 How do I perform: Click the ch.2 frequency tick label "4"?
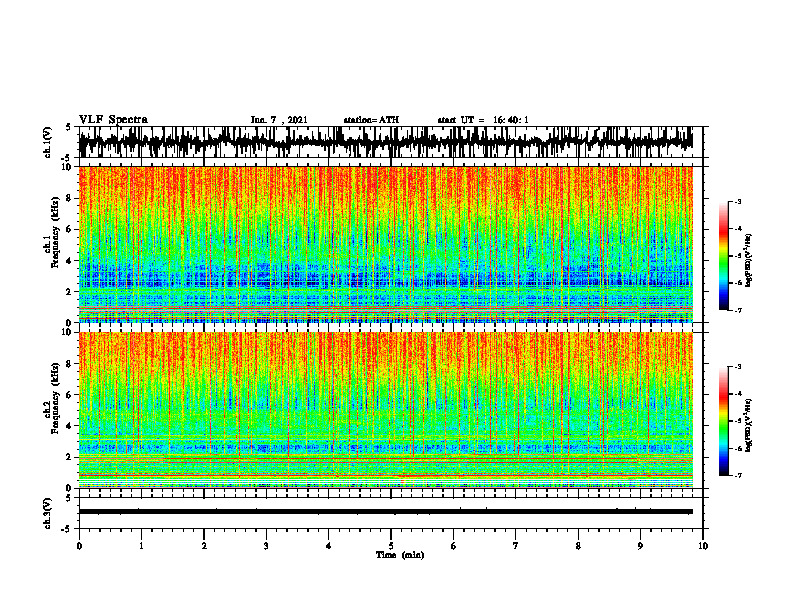click(x=70, y=426)
